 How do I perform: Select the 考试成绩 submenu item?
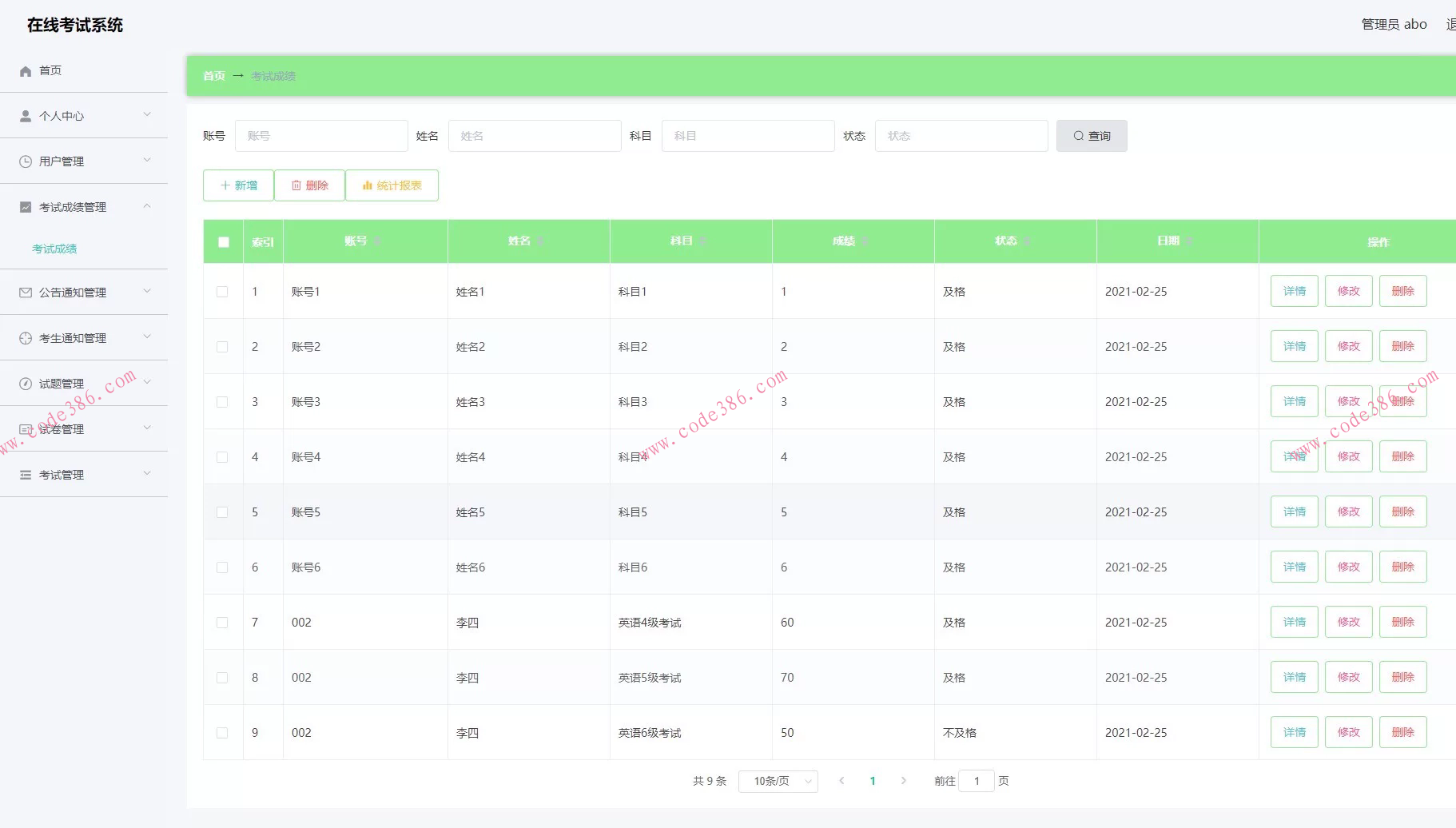(x=54, y=249)
